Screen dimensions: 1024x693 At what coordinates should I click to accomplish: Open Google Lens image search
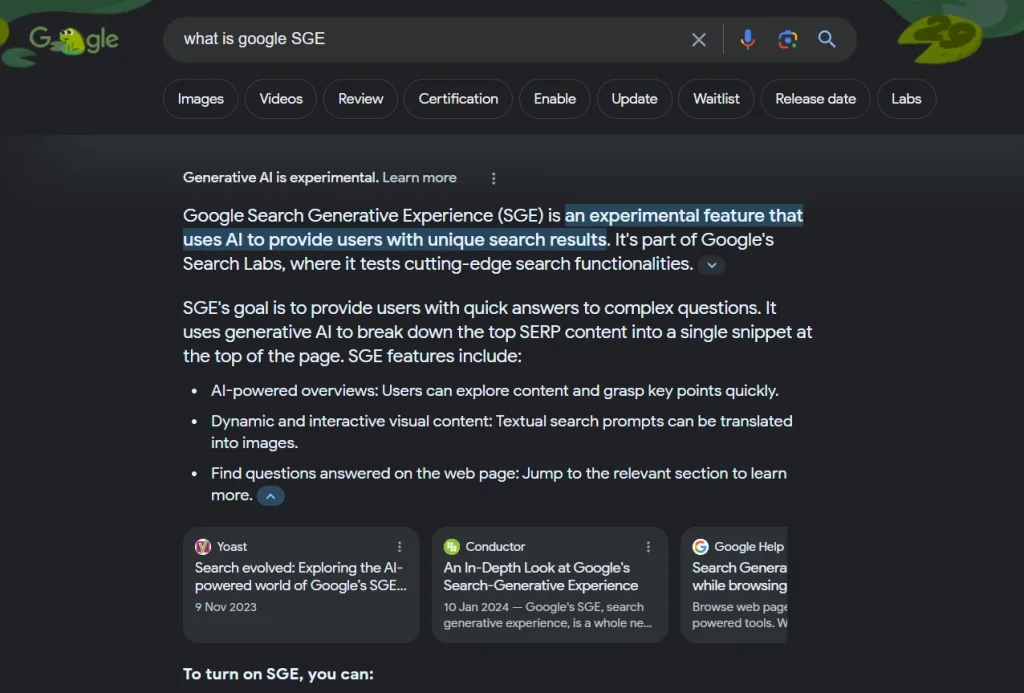pos(787,39)
